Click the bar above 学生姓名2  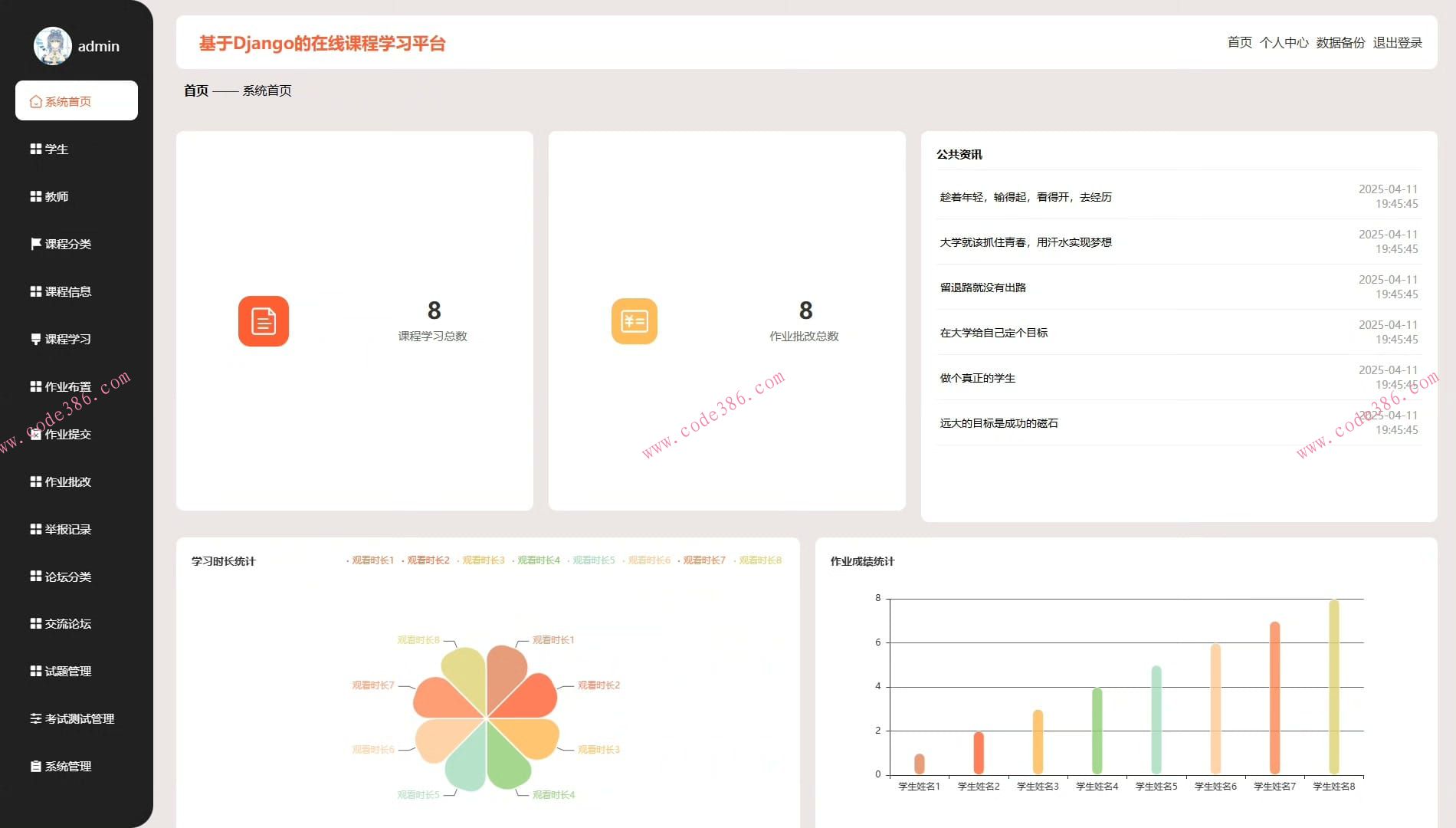(979, 753)
